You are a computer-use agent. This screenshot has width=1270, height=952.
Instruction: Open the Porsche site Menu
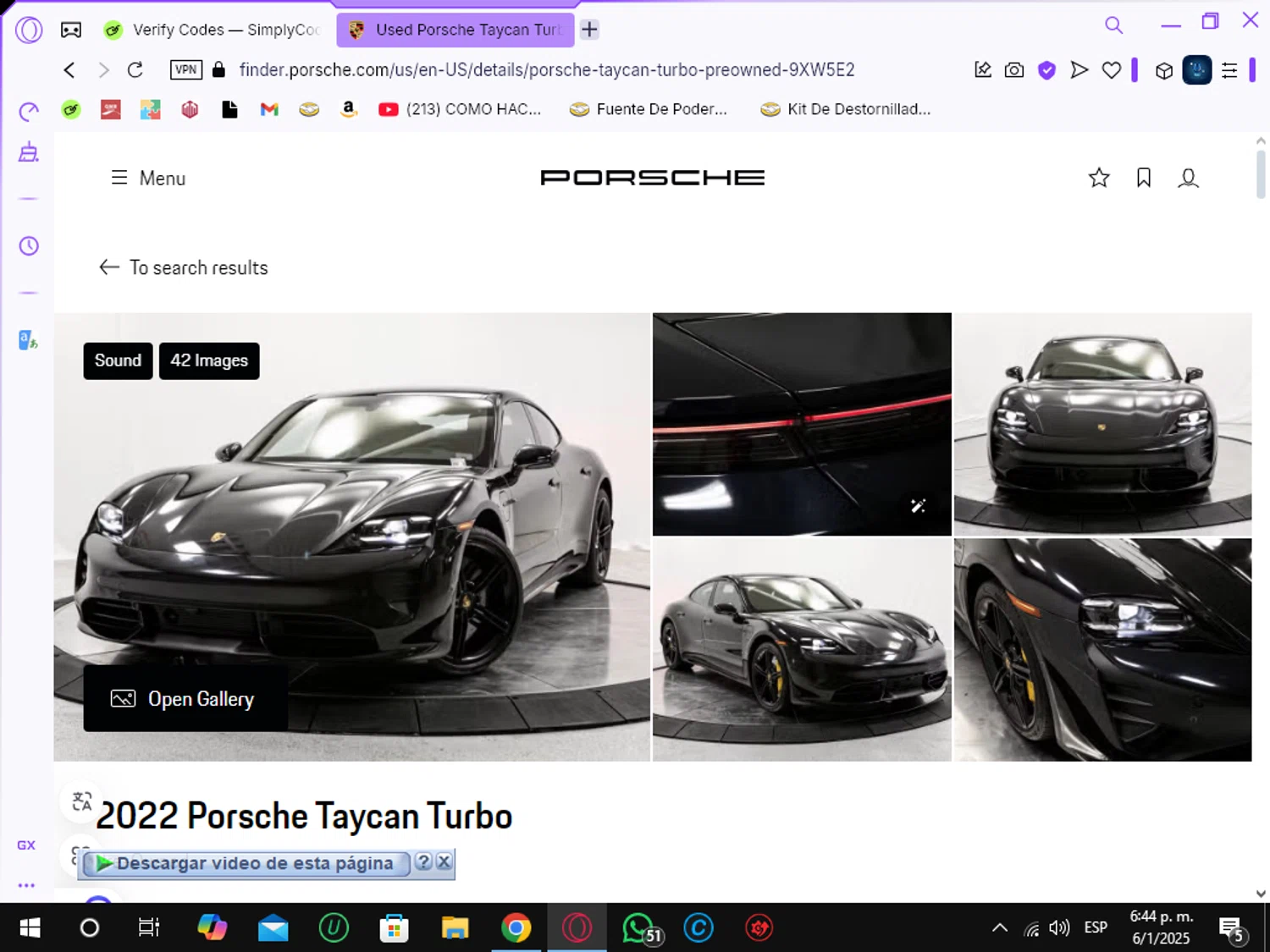click(x=148, y=178)
